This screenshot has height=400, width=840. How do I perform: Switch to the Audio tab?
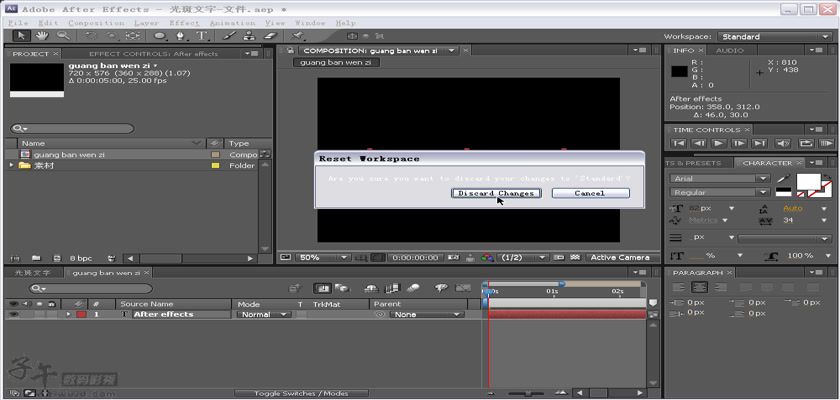(730, 50)
